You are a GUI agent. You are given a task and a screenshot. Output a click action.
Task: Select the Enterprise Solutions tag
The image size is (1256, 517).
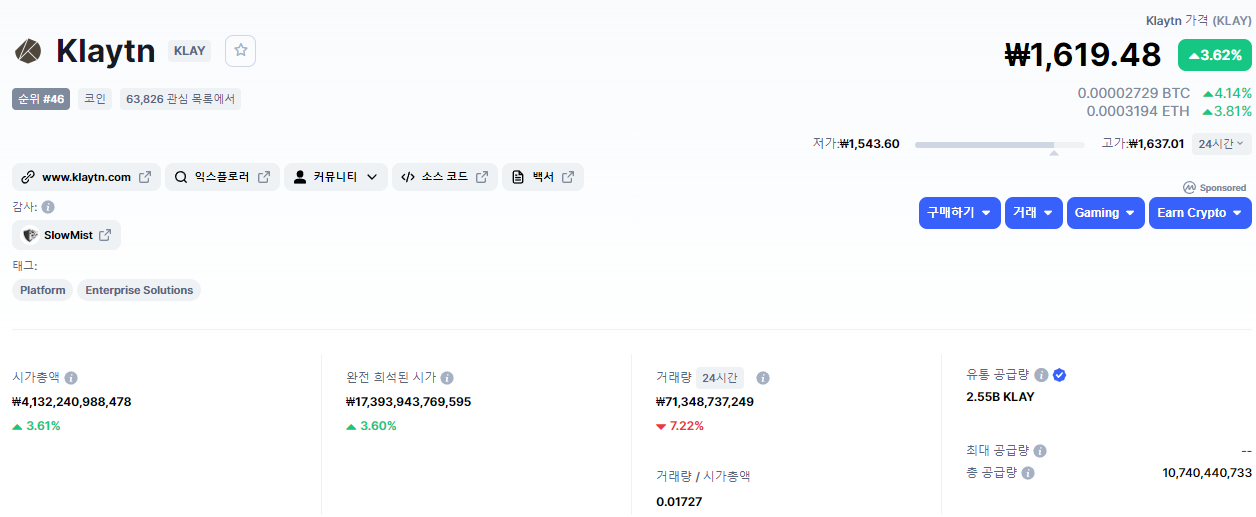pyautogui.click(x=139, y=290)
